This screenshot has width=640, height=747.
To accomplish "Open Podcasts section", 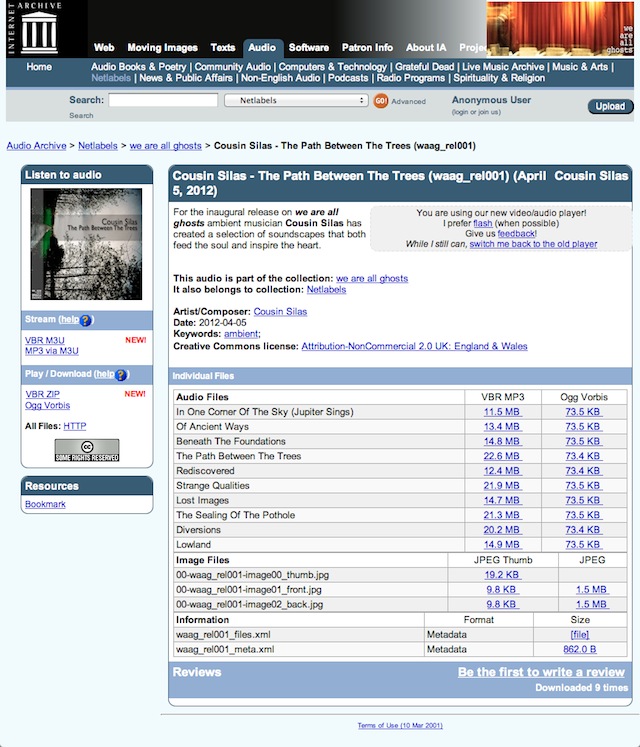I will click(348, 78).
